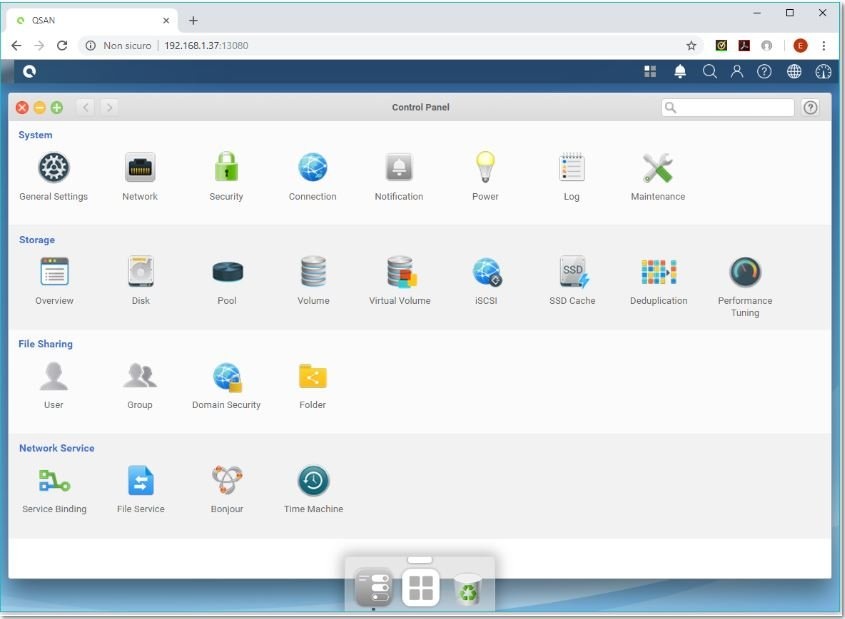Open the user account menu icon
The height and width of the screenshot is (619, 845).
click(737, 72)
